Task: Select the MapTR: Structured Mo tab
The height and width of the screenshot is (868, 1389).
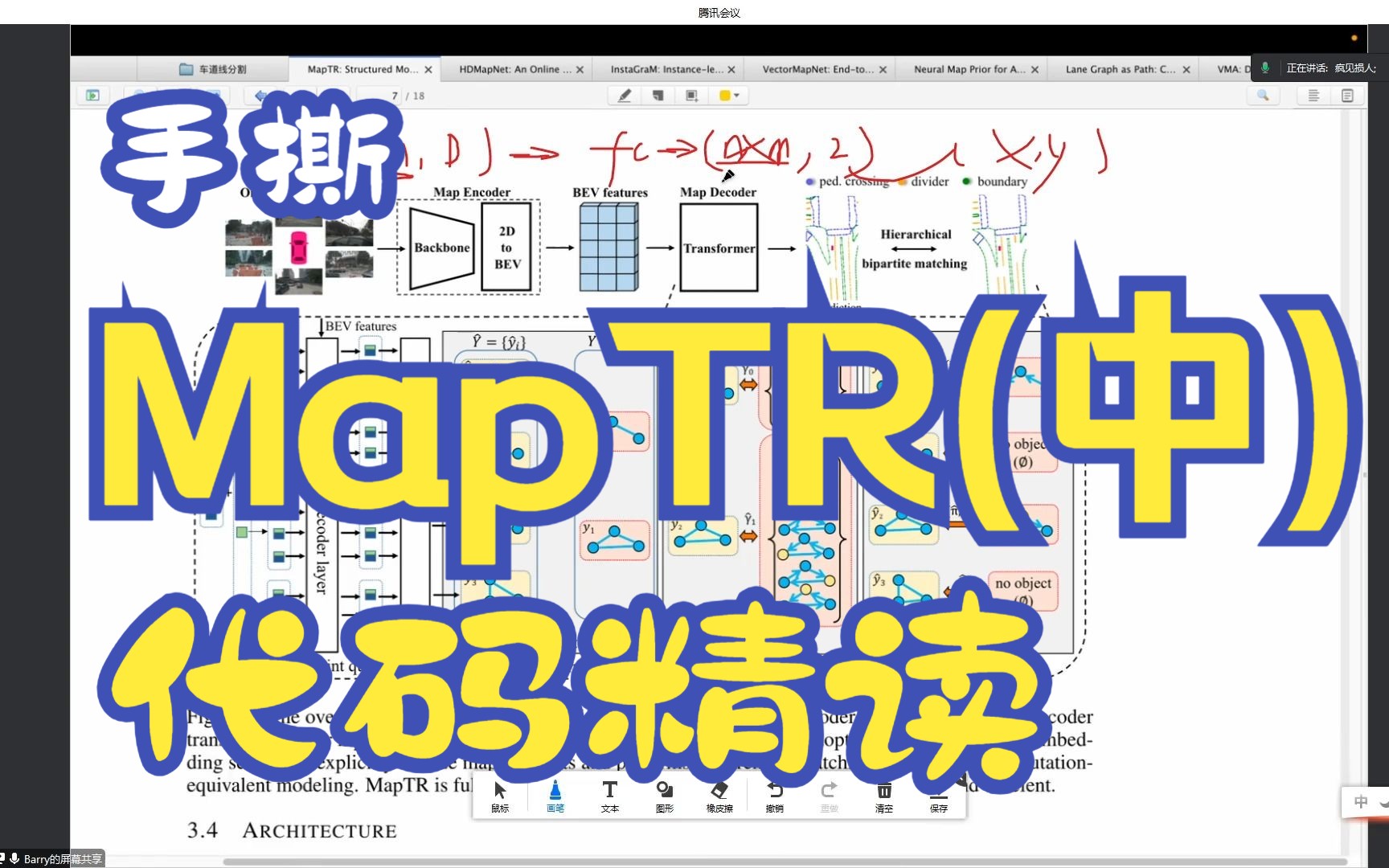Action: click(x=363, y=69)
